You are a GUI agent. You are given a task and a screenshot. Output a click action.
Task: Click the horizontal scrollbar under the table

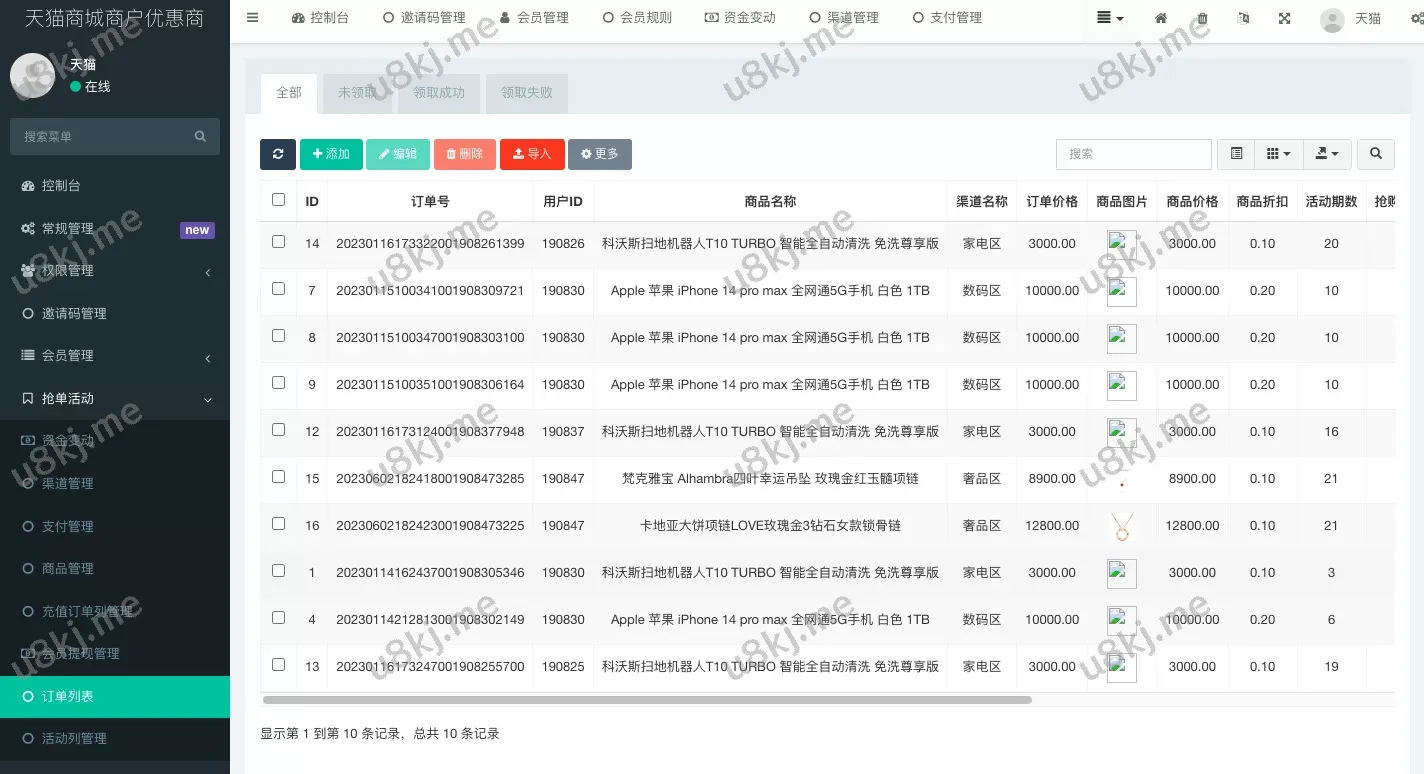point(646,700)
